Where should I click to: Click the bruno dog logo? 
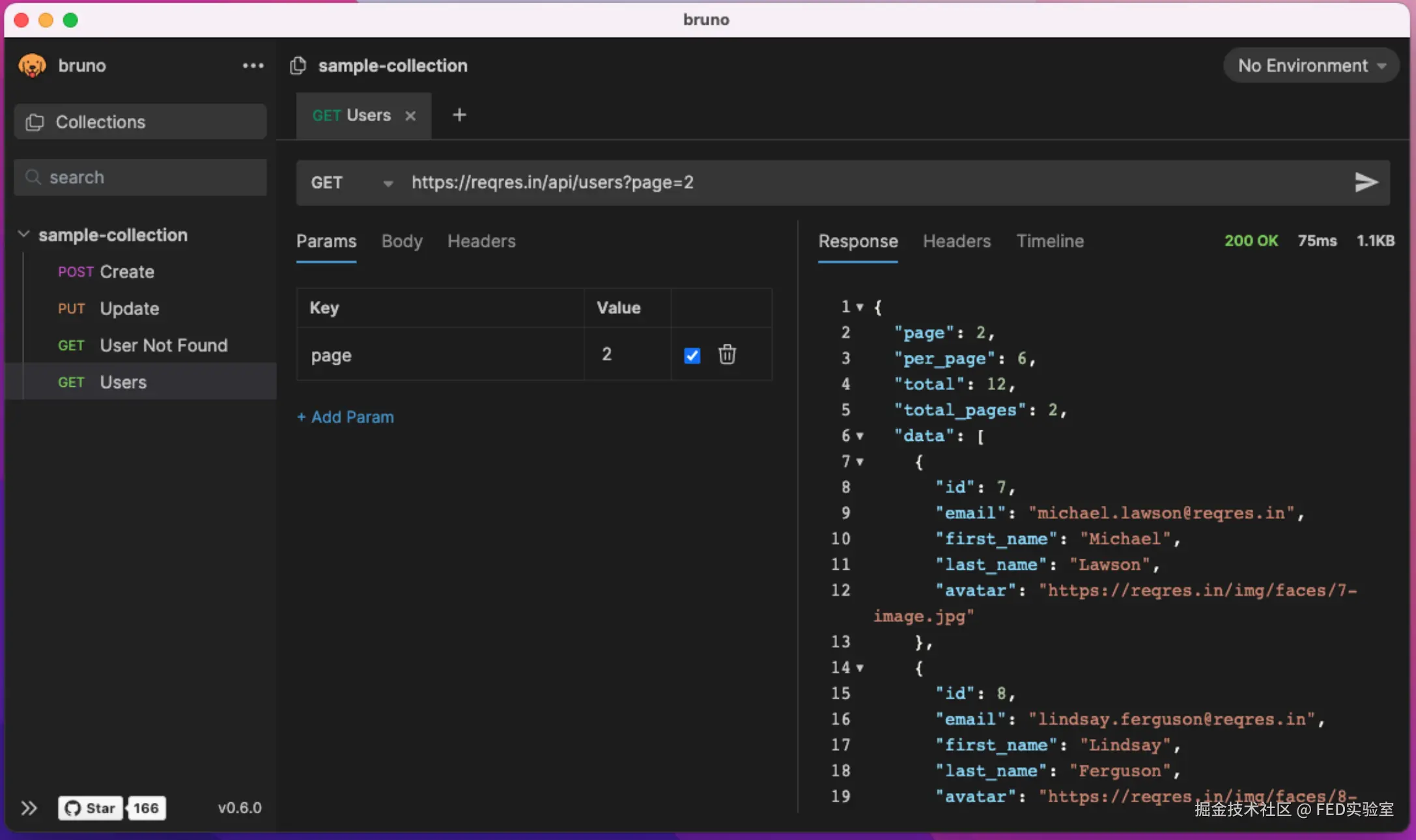click(32, 66)
